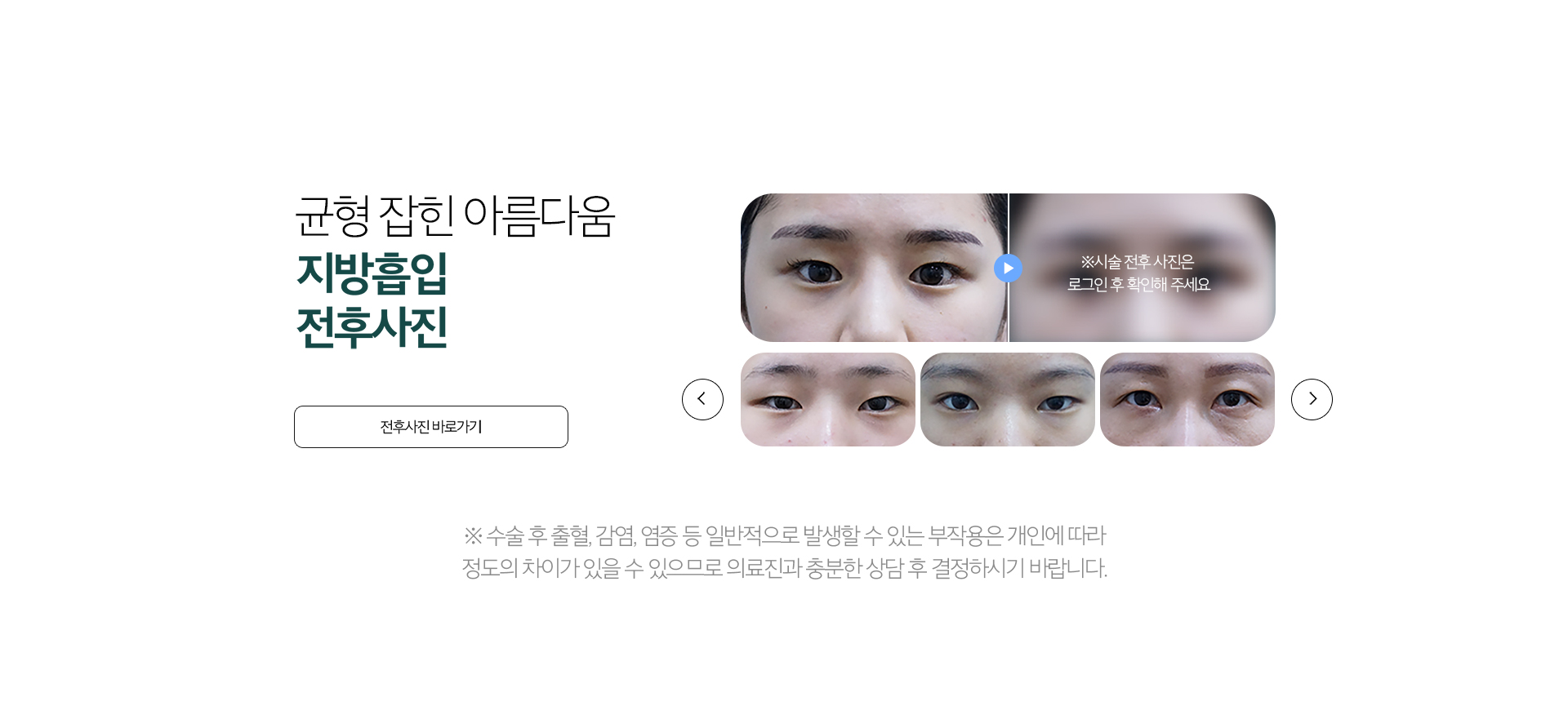
Task: Open the 전후사진 바로가기 button
Action: (431, 427)
